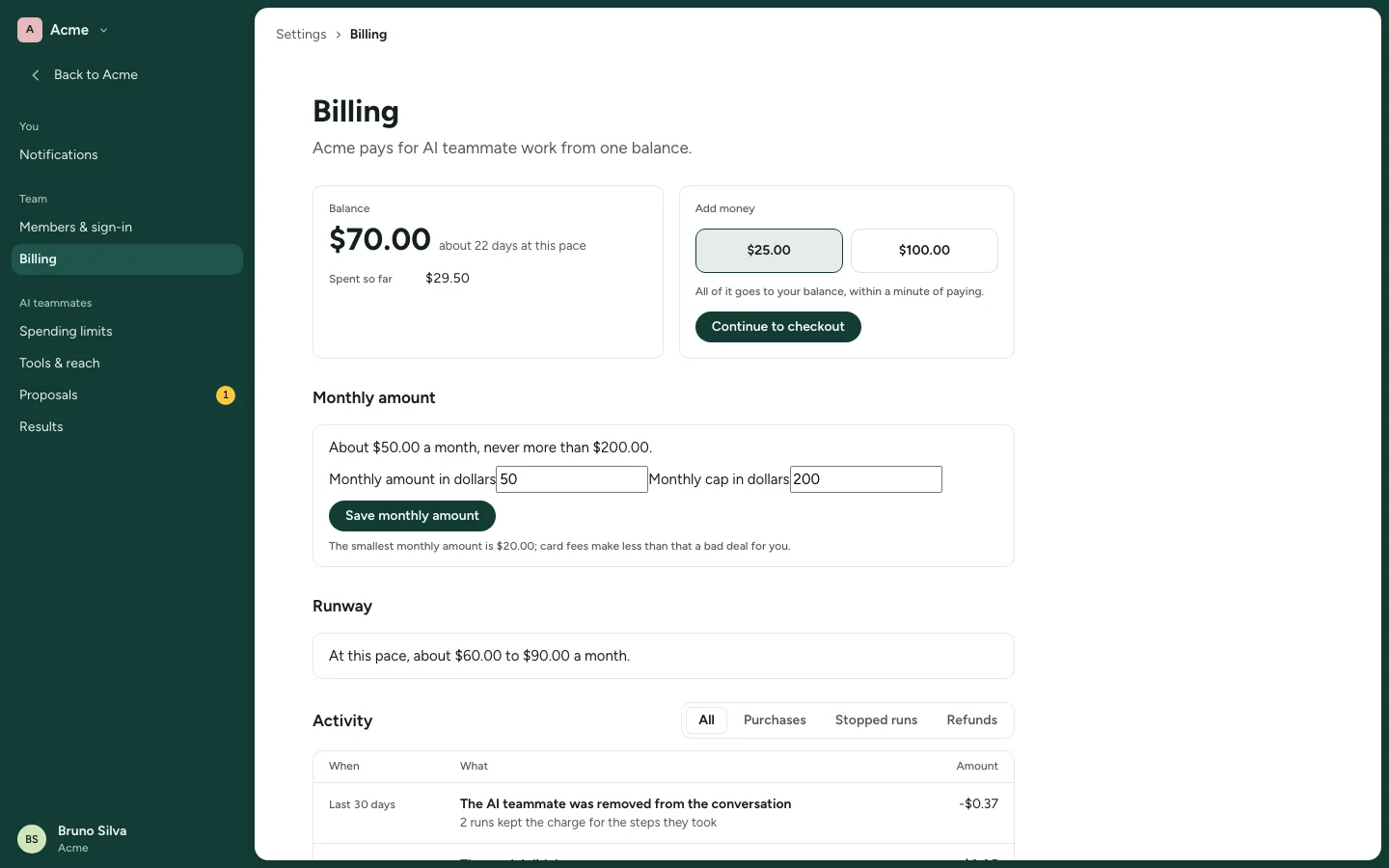Click the 'What' column header
Screen dimensions: 1389x868
[474, 767]
